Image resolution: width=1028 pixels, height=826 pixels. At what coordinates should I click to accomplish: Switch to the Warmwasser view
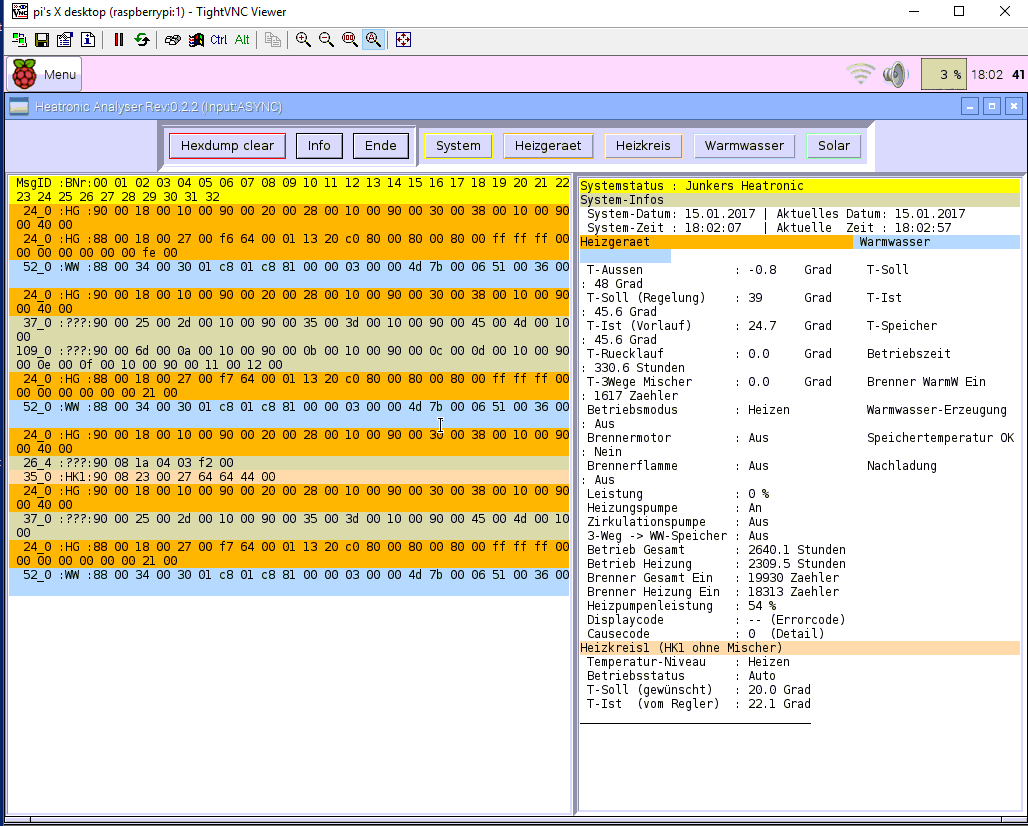click(744, 146)
